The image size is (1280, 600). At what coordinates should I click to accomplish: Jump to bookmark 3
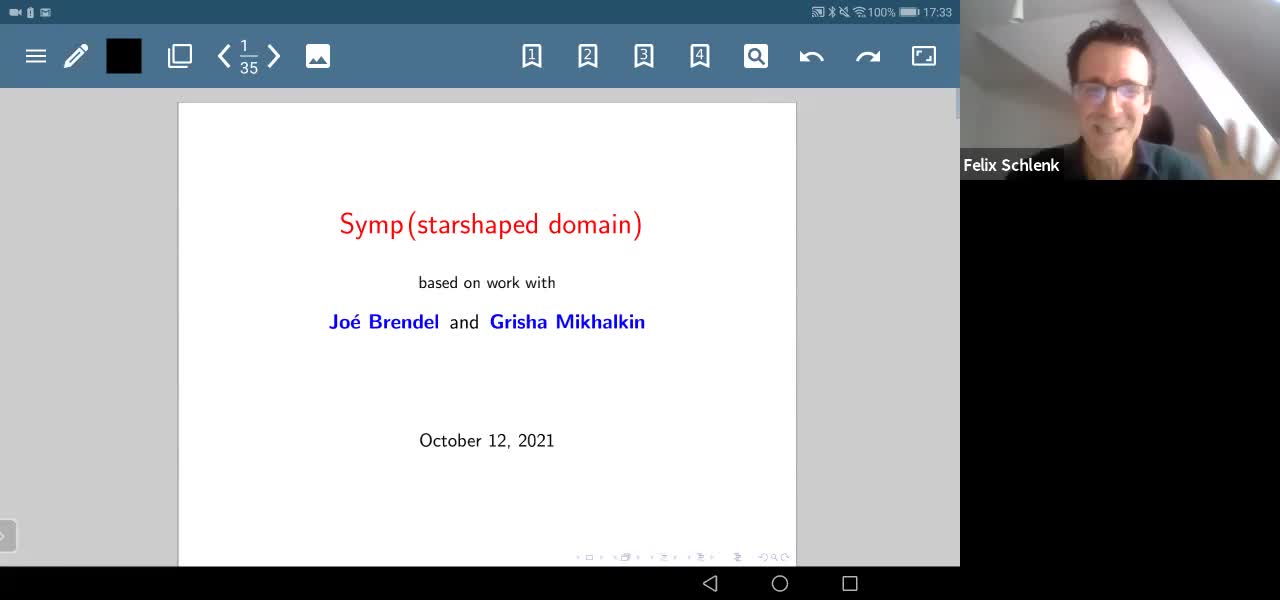click(644, 56)
